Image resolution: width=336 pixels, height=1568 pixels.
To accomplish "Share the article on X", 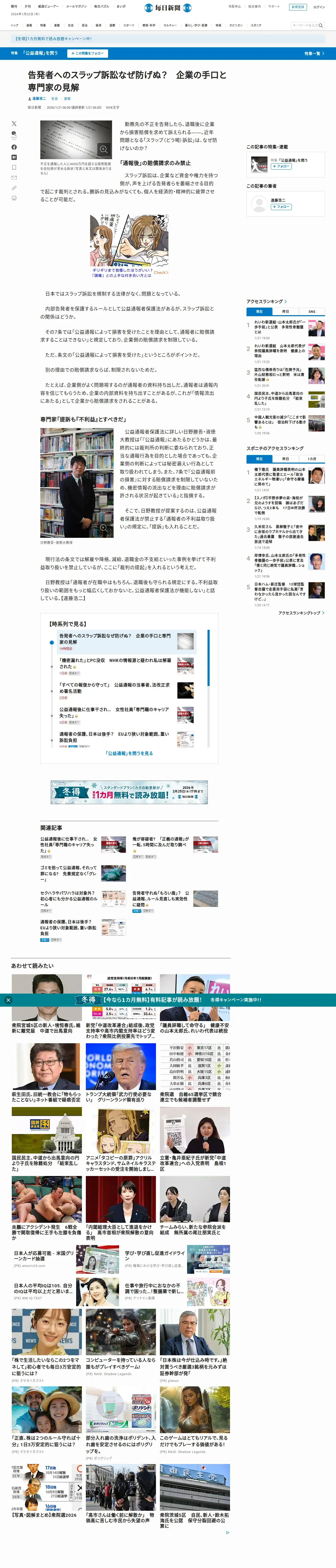I will pyautogui.click(x=14, y=124).
